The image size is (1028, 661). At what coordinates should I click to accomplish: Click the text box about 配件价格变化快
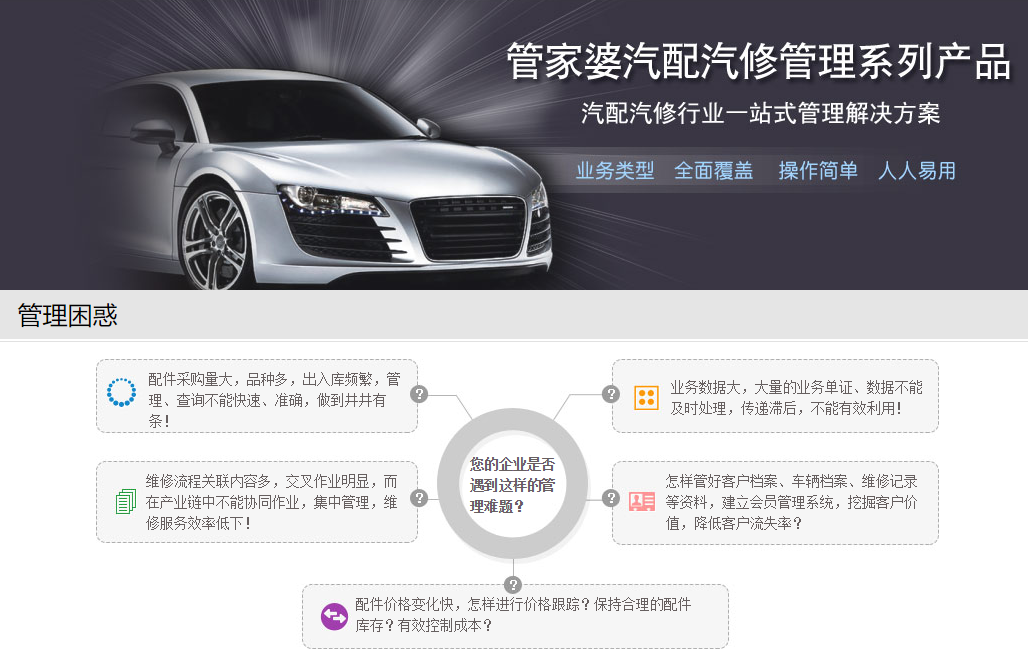click(515, 616)
